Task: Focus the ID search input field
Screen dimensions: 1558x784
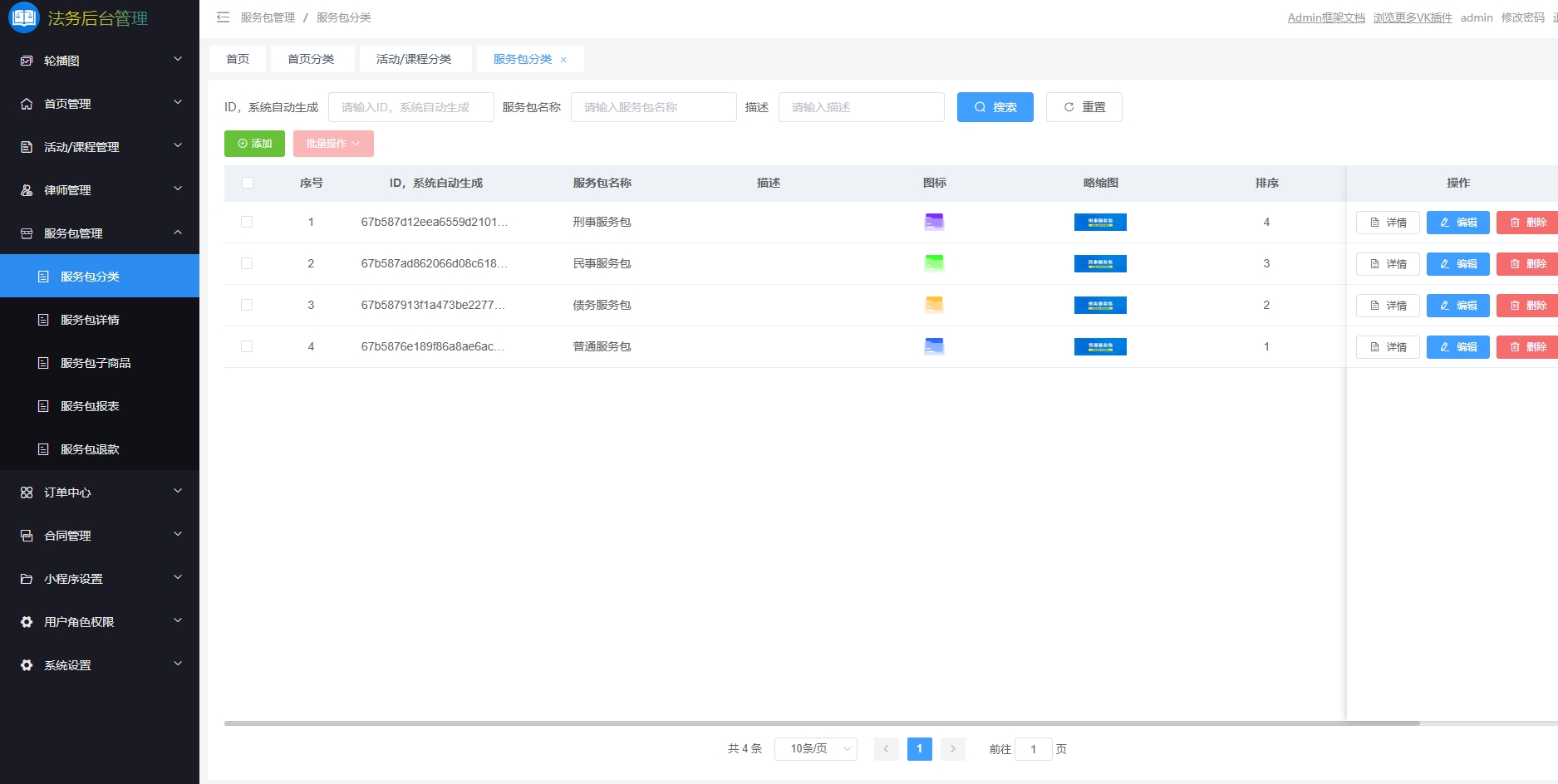Action: click(x=411, y=107)
